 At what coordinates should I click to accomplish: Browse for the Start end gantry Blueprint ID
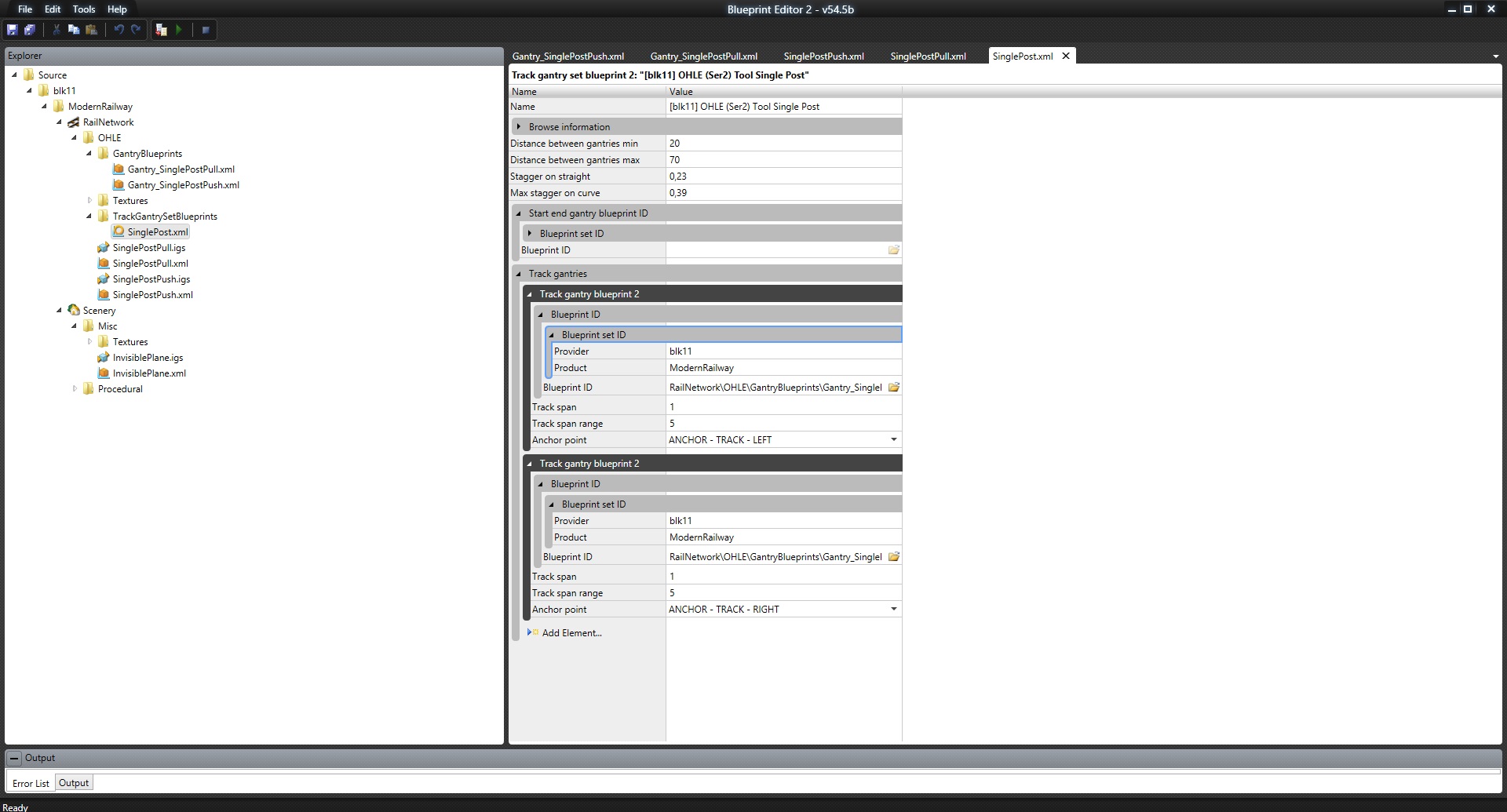pyautogui.click(x=893, y=250)
